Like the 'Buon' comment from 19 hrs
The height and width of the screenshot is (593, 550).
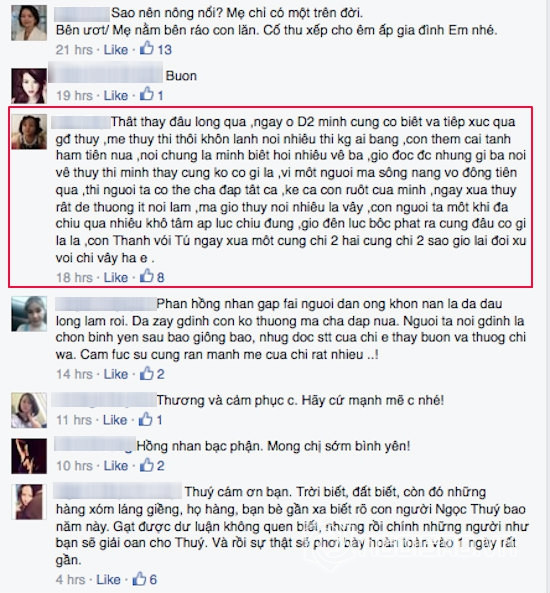point(116,95)
